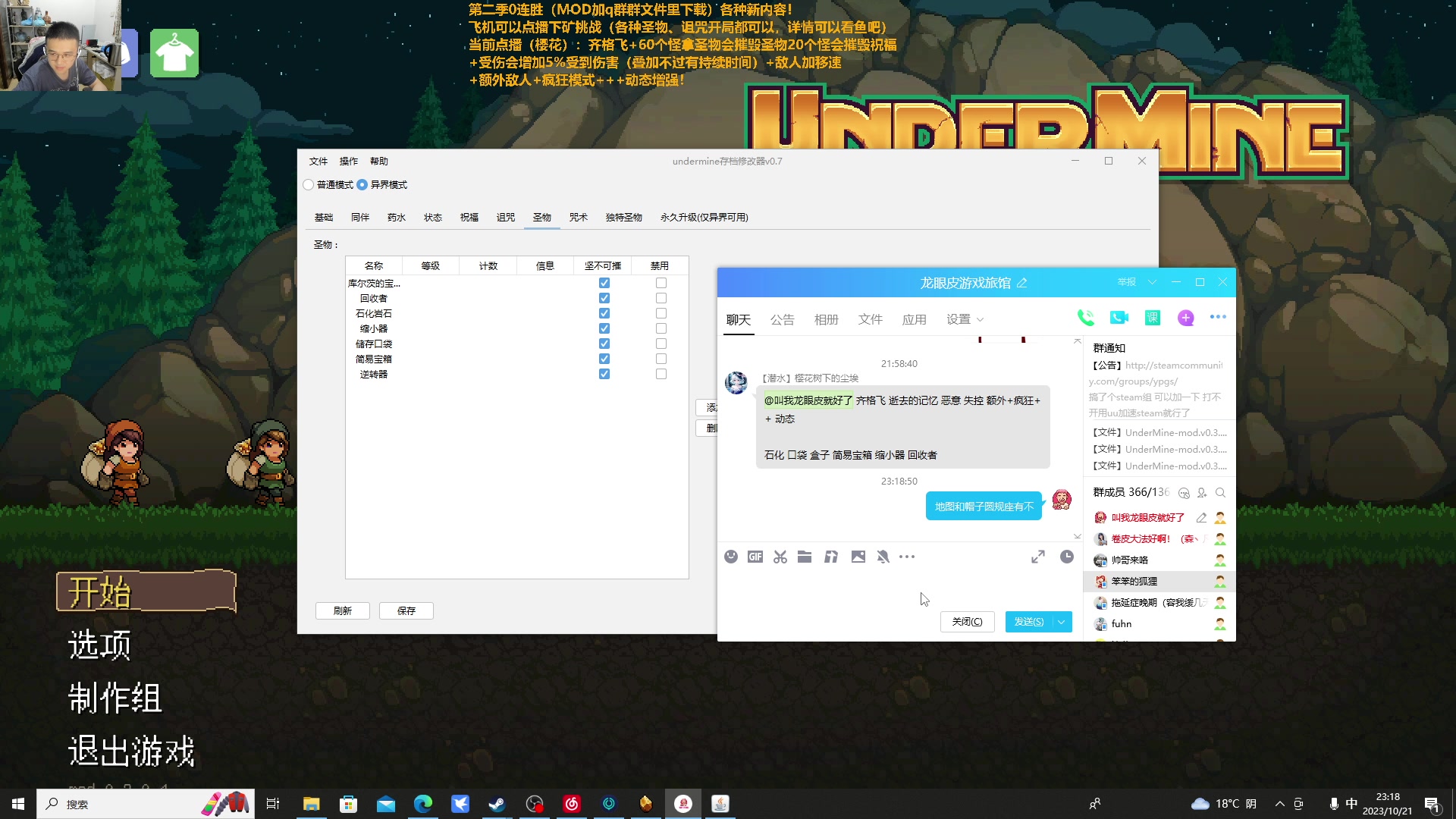1456x819 pixels.
Task: Select the 异界模式 radio button
Action: pos(362,185)
